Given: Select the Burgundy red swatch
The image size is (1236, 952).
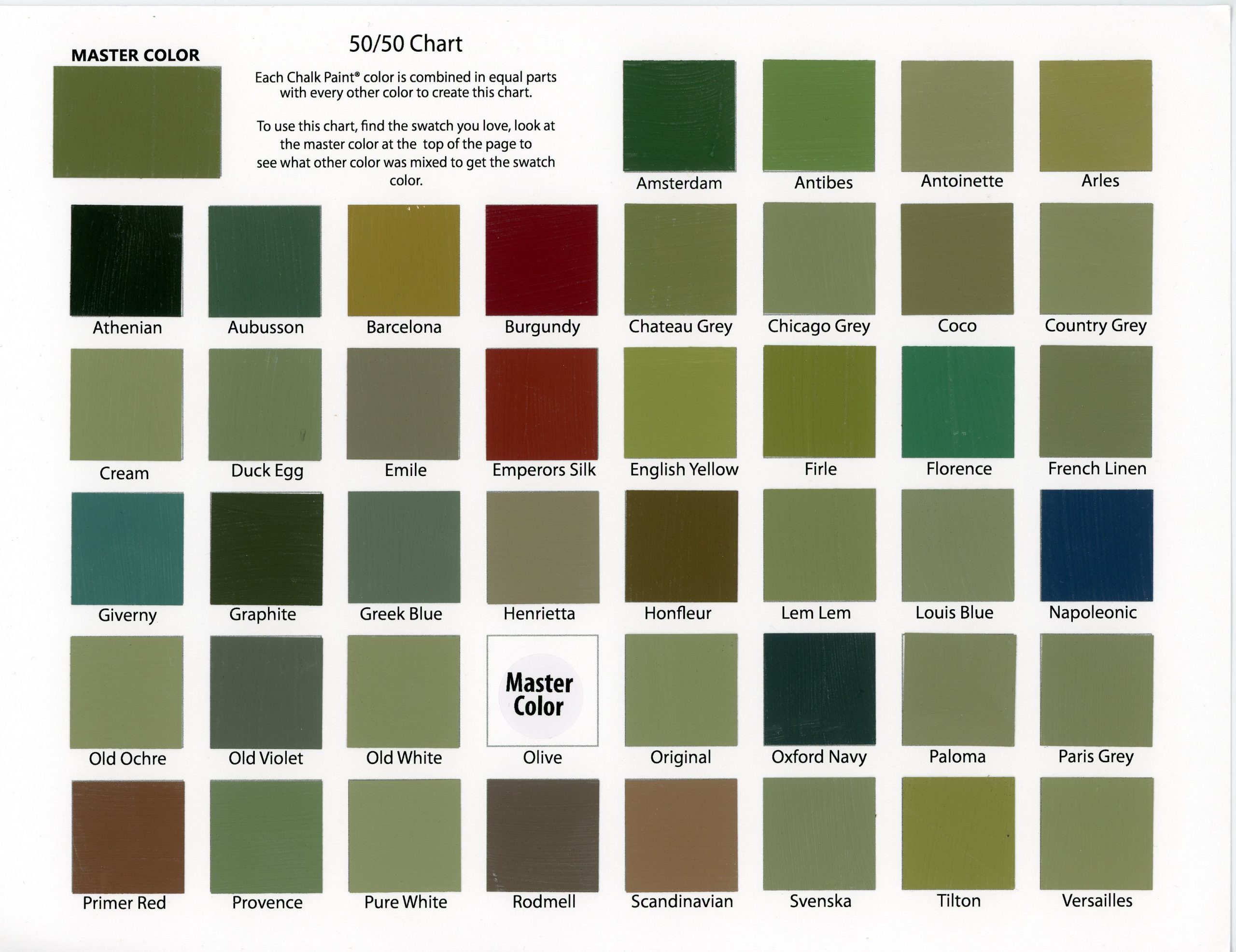Looking at the screenshot, I should click(542, 260).
